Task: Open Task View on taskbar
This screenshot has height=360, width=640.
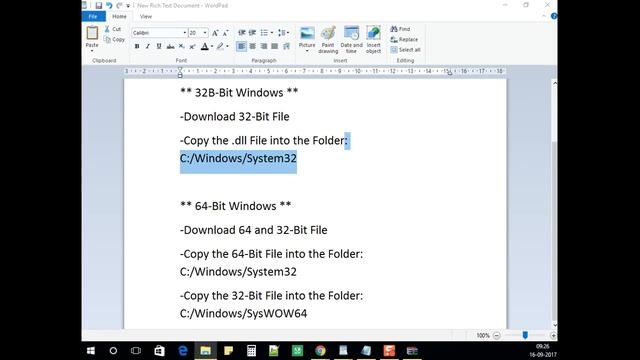Action: pos(136,351)
